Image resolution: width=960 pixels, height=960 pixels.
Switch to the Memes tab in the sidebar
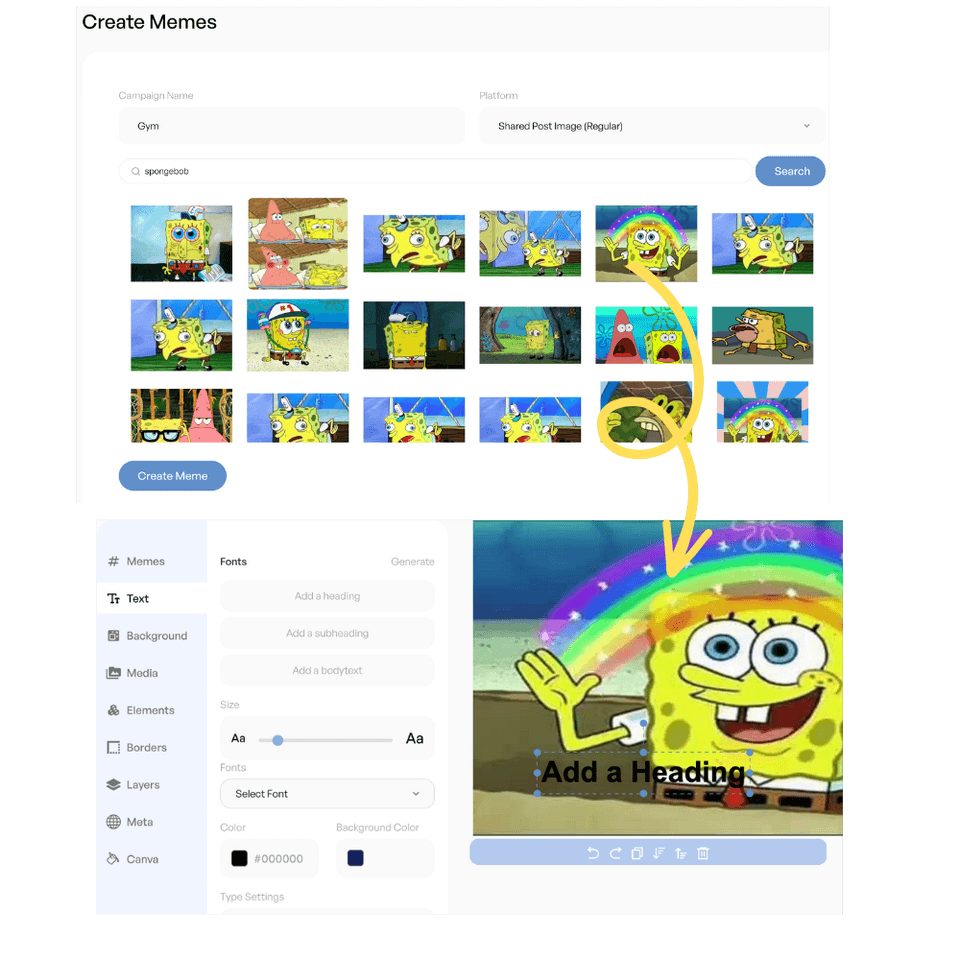(136, 561)
